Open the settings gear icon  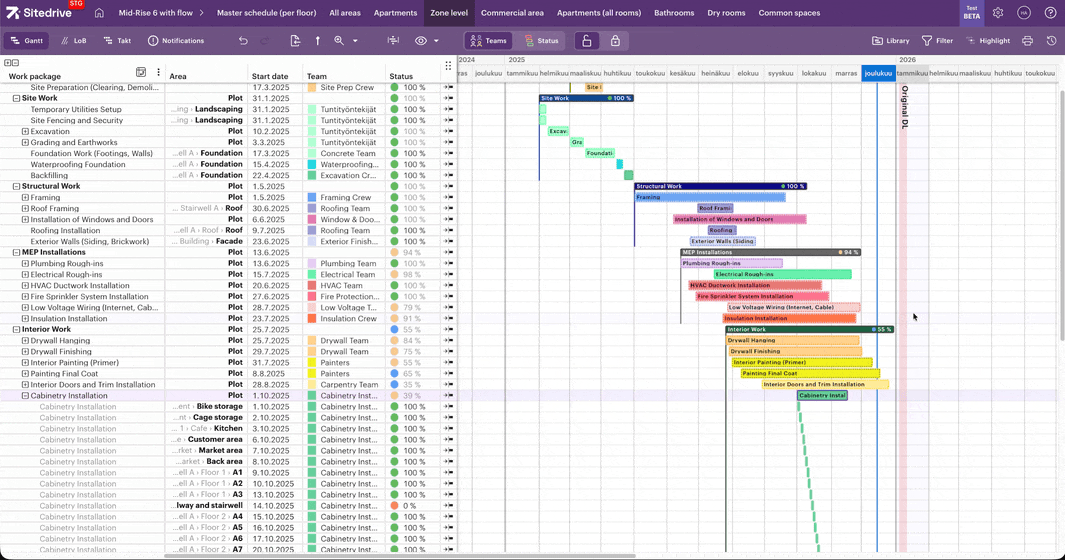[x=997, y=13]
